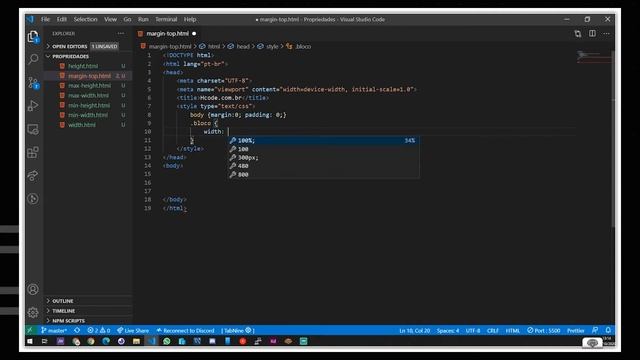Click Prettier in the status bar
This screenshot has width=640, height=360.
tap(576, 330)
